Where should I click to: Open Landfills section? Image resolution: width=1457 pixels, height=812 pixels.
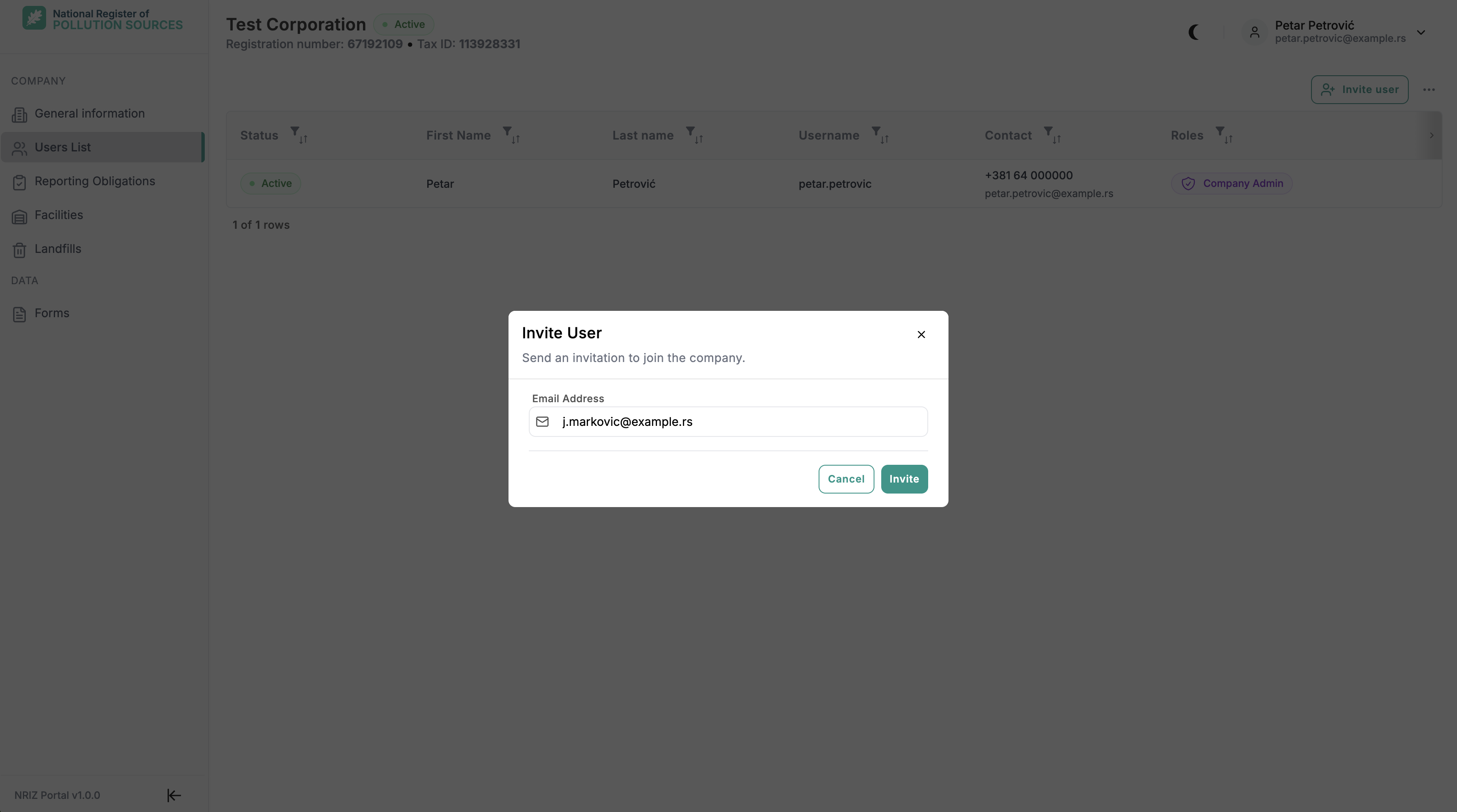pyautogui.click(x=102, y=250)
